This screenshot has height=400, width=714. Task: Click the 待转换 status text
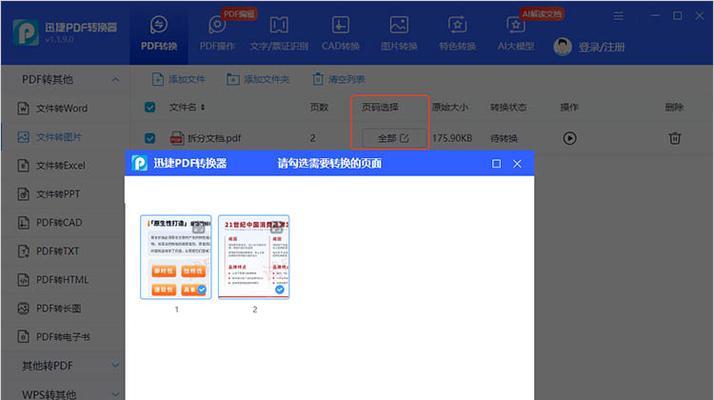click(504, 138)
